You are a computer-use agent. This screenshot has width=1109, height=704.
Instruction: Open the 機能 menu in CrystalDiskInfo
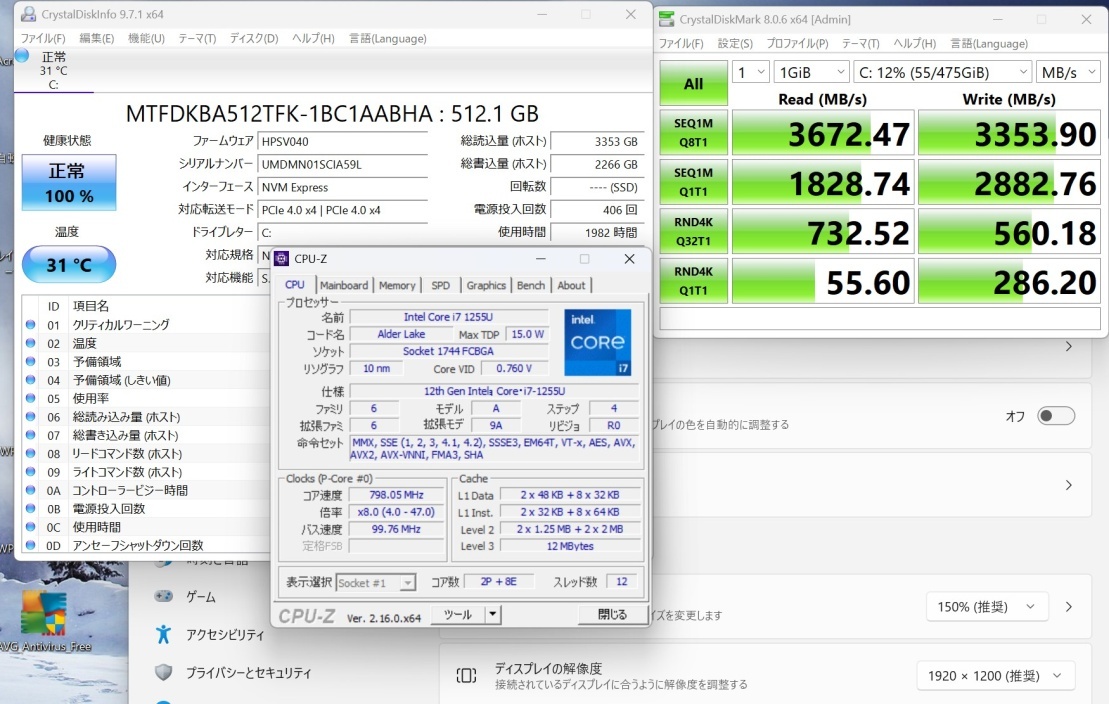click(146, 38)
